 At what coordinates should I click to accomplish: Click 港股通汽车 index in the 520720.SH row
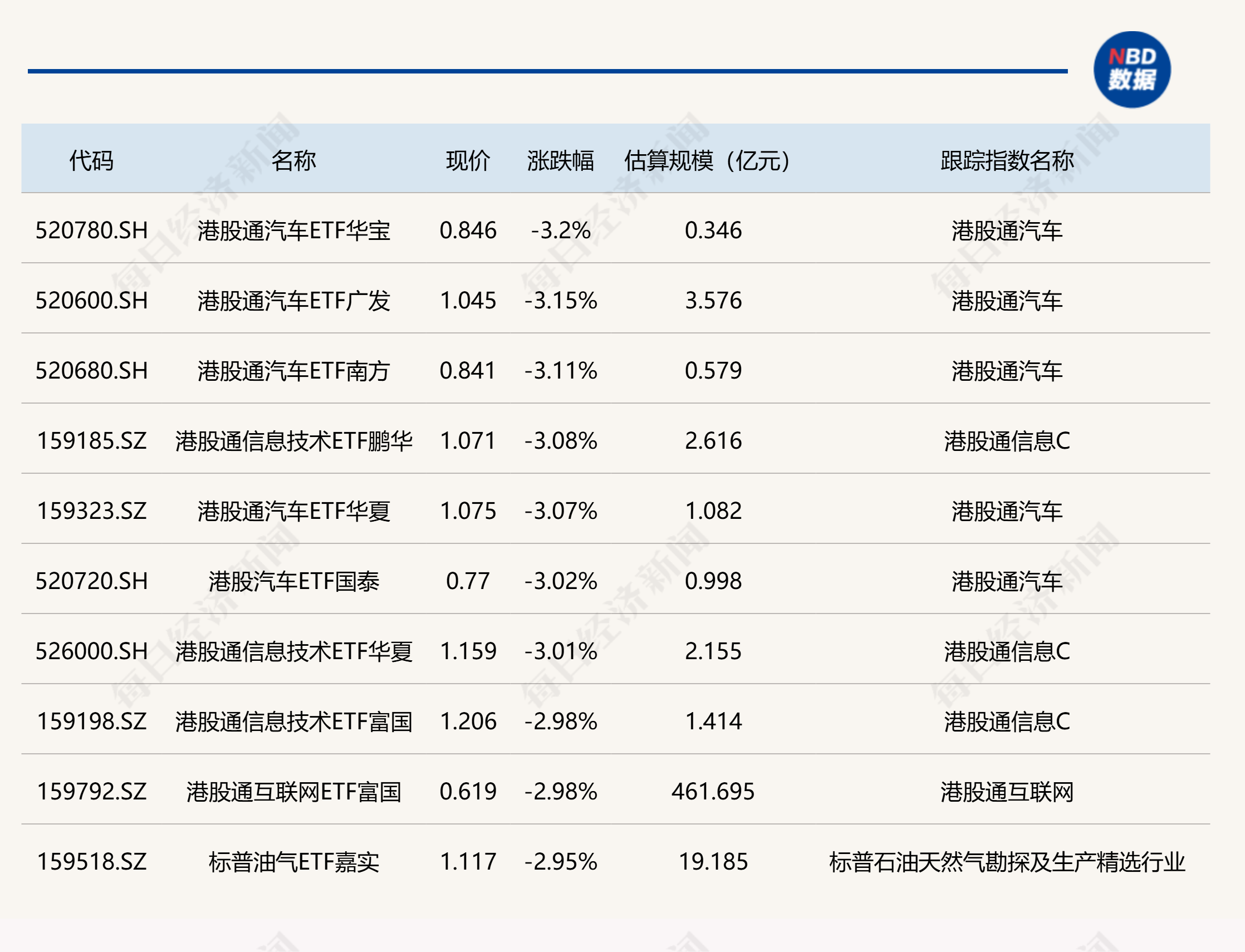click(x=1007, y=581)
